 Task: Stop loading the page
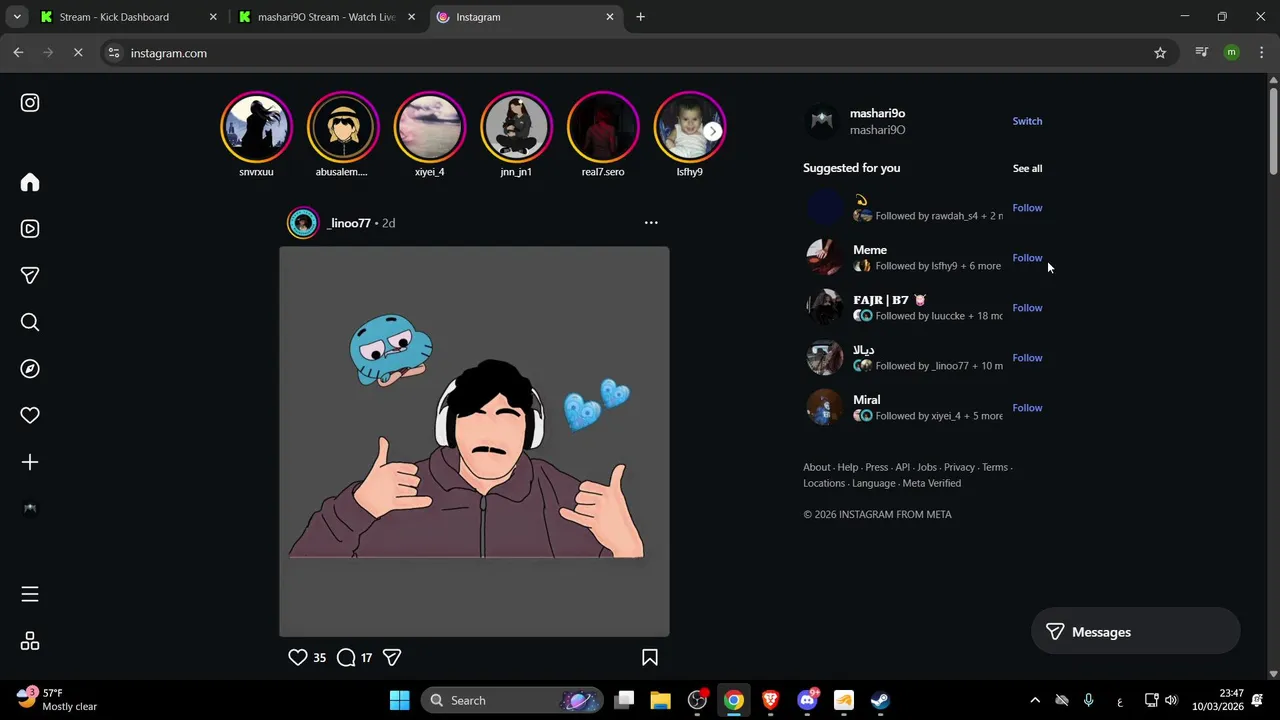(x=78, y=53)
